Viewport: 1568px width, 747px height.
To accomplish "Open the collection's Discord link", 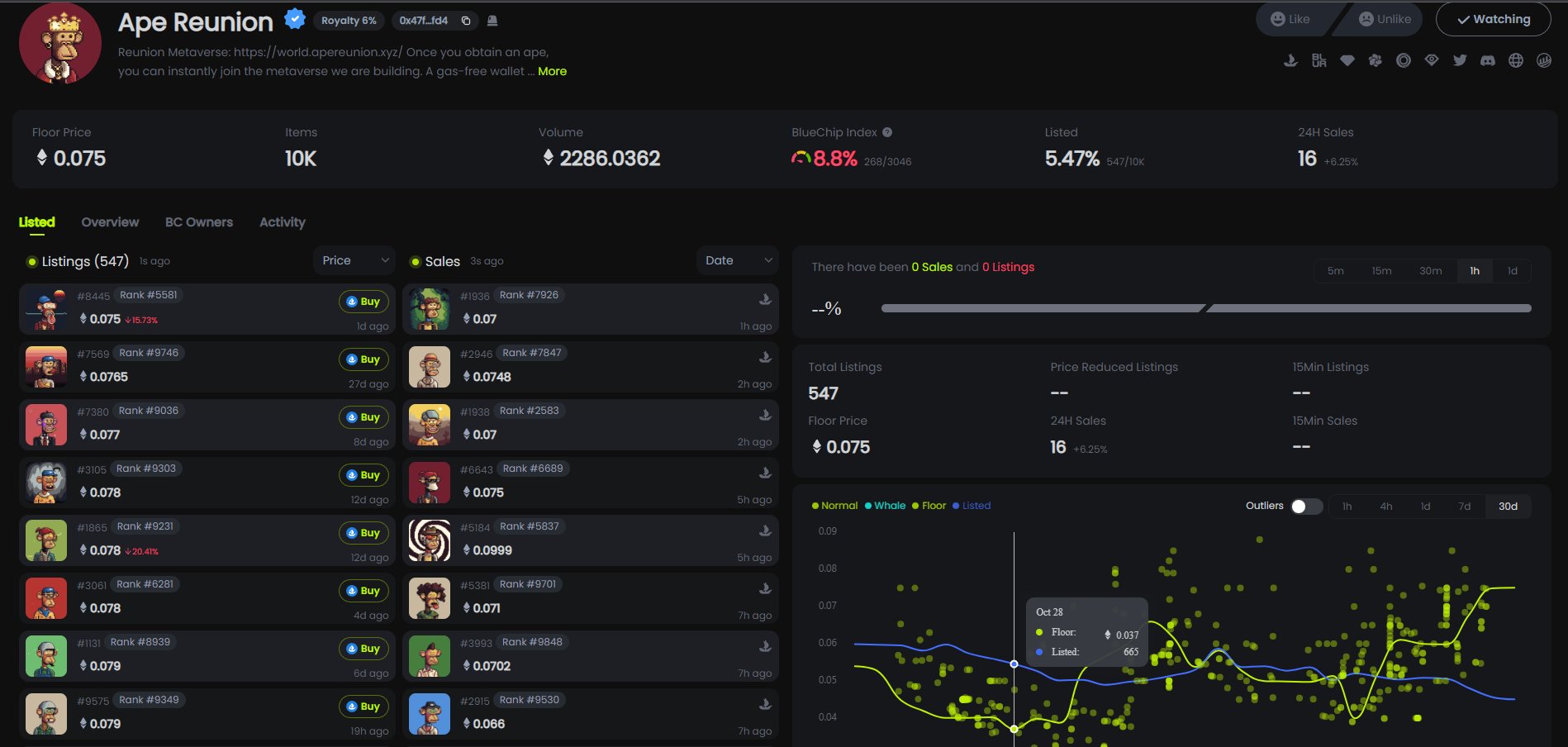I will [1488, 60].
